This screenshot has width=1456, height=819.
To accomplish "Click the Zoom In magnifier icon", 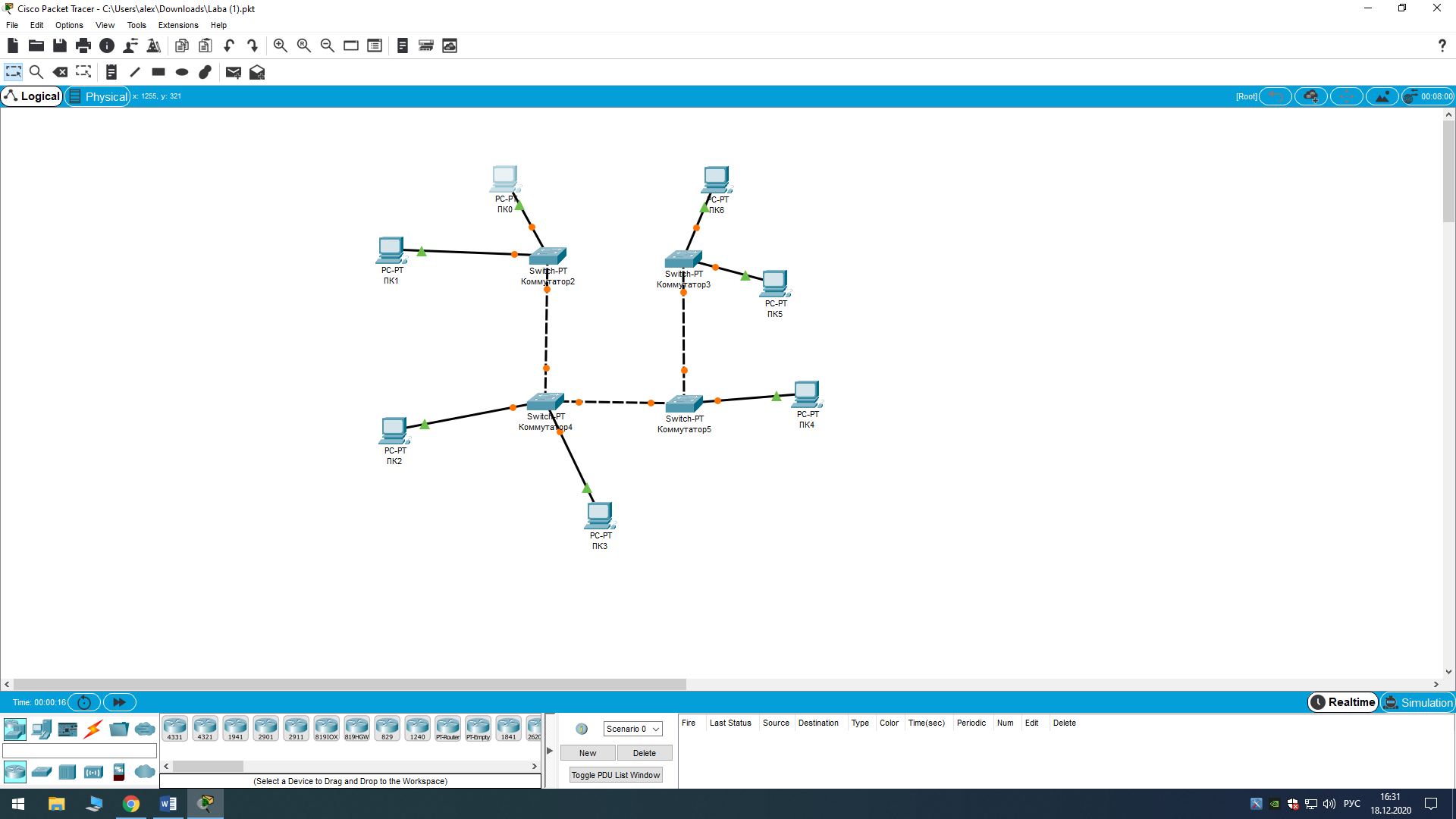I will coord(280,45).
